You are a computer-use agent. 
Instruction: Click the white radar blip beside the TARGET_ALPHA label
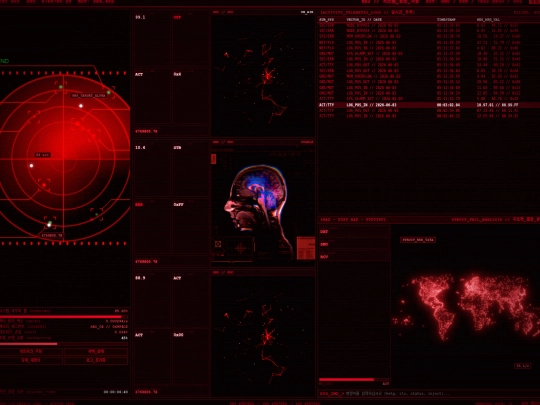[x=81, y=106]
